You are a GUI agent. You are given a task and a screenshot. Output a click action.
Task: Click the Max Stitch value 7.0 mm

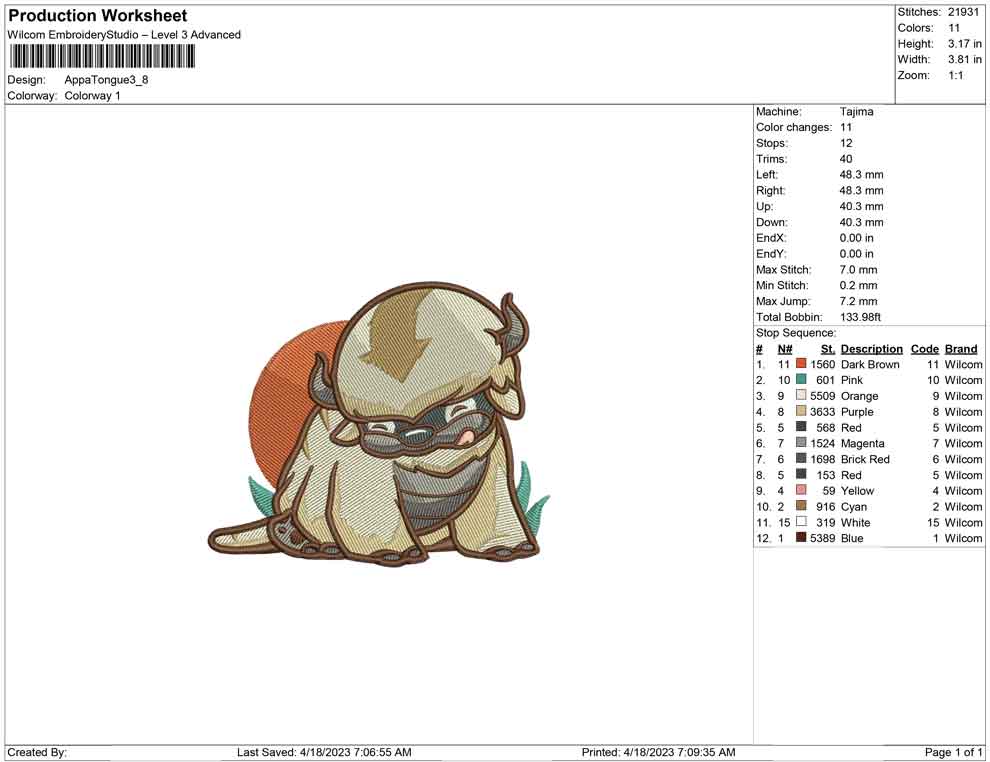(859, 270)
